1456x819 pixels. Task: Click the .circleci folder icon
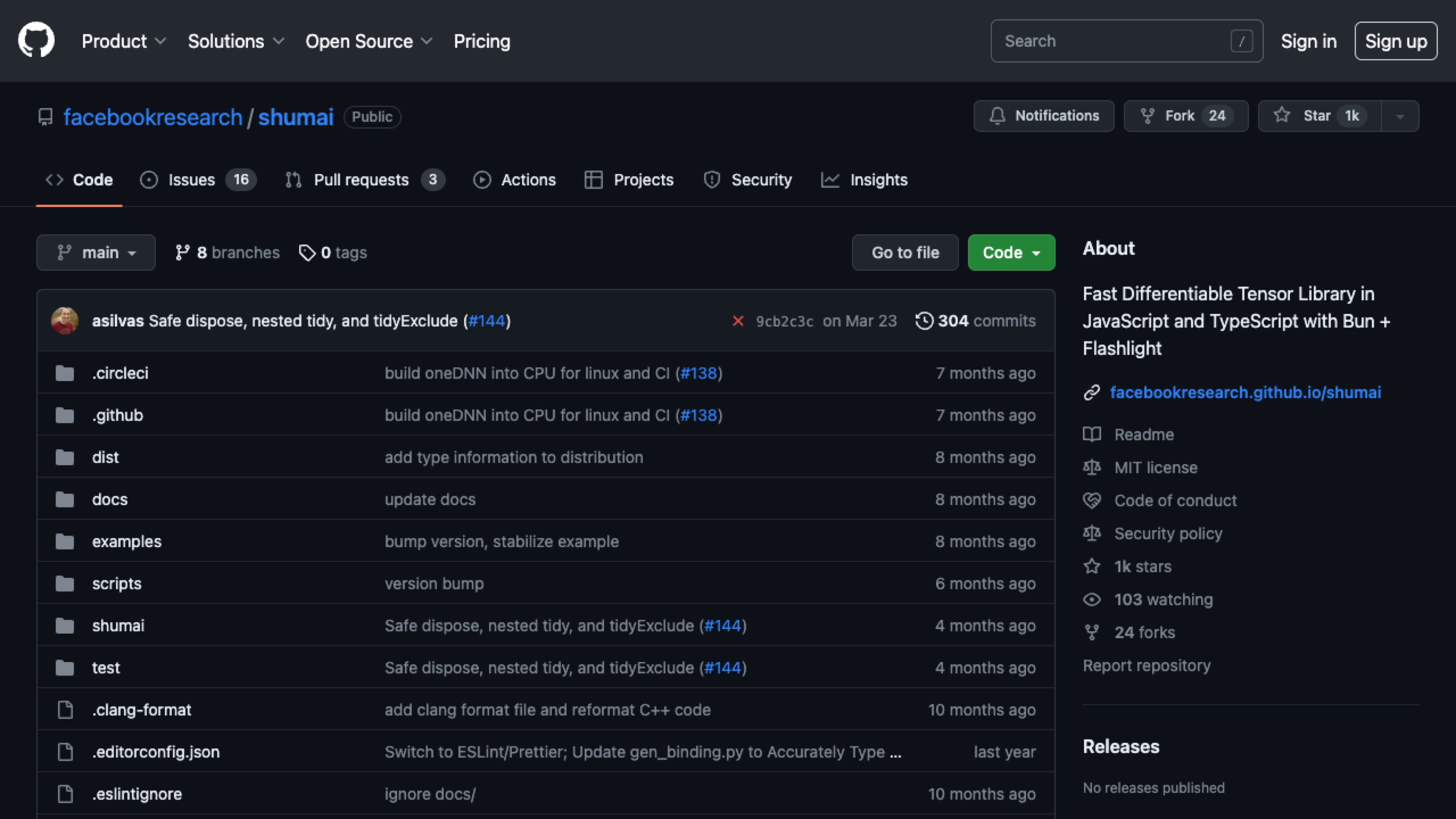pos(65,373)
